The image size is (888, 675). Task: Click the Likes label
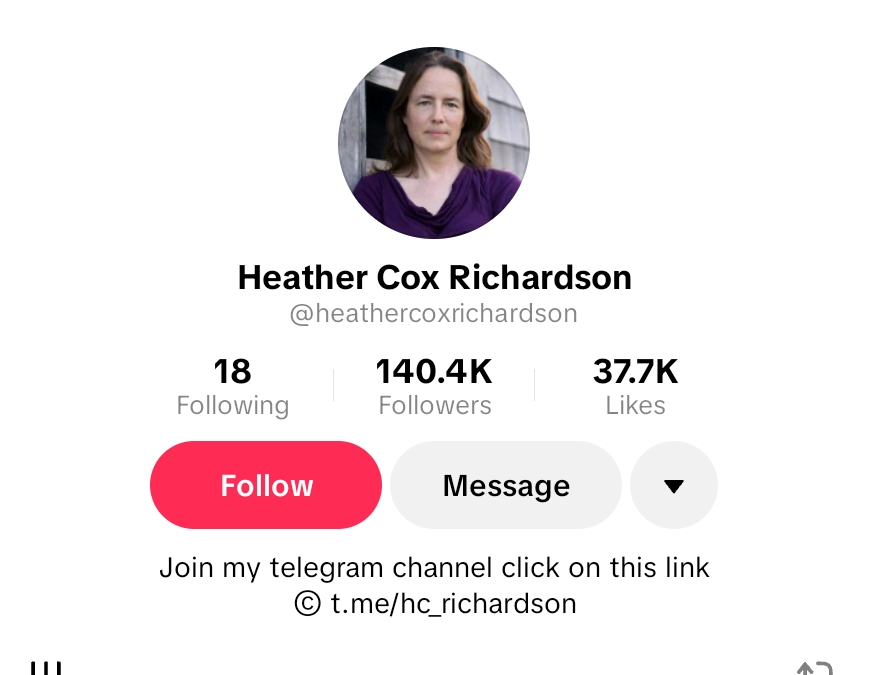635,405
